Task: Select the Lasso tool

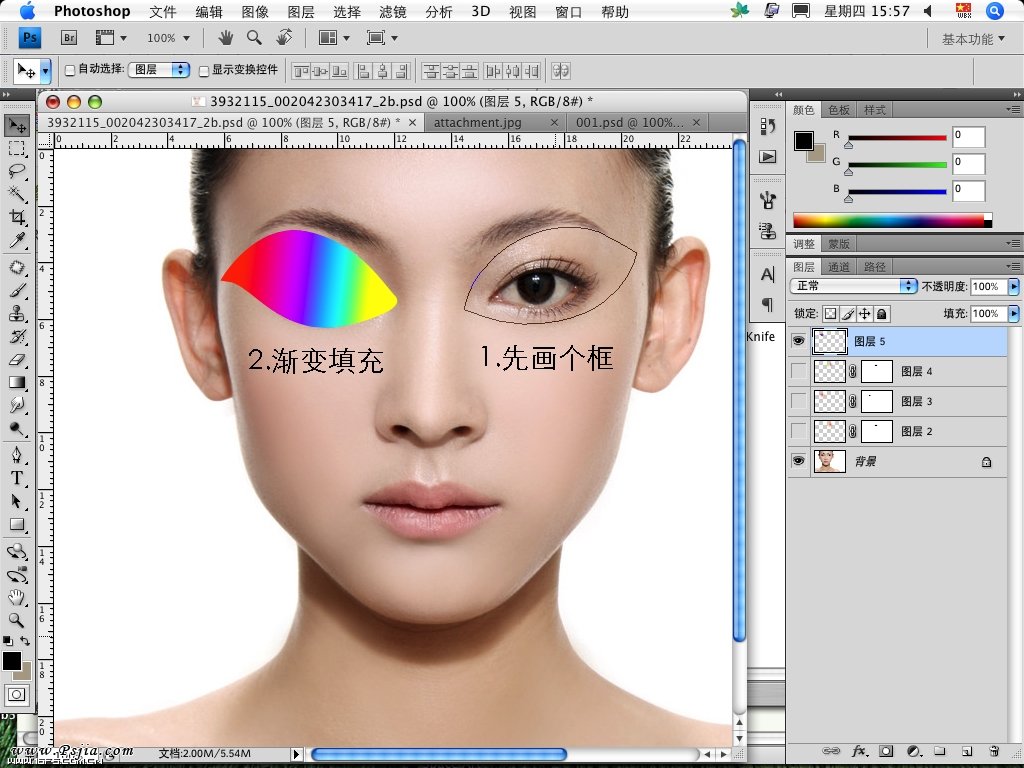Action: coord(17,172)
